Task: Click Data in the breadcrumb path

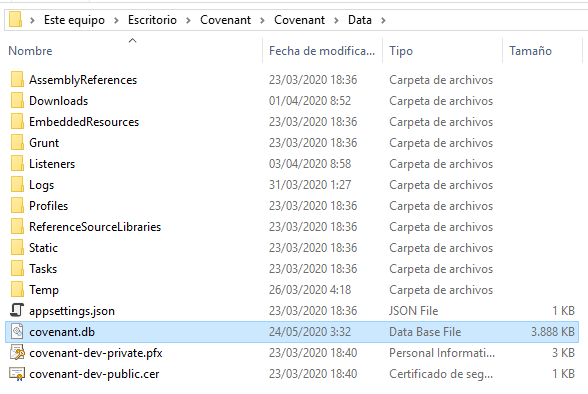Action: (x=360, y=20)
